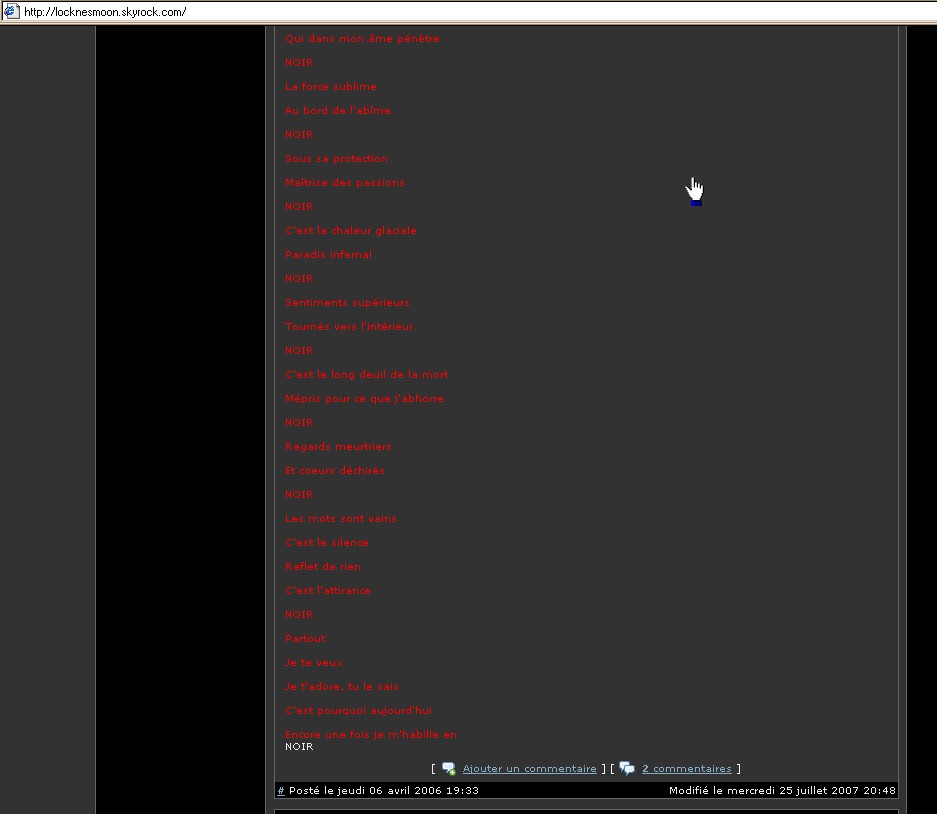This screenshot has width=937, height=814.
Task: Click the line "Au bord de l'abîme"
Action: 338,111
